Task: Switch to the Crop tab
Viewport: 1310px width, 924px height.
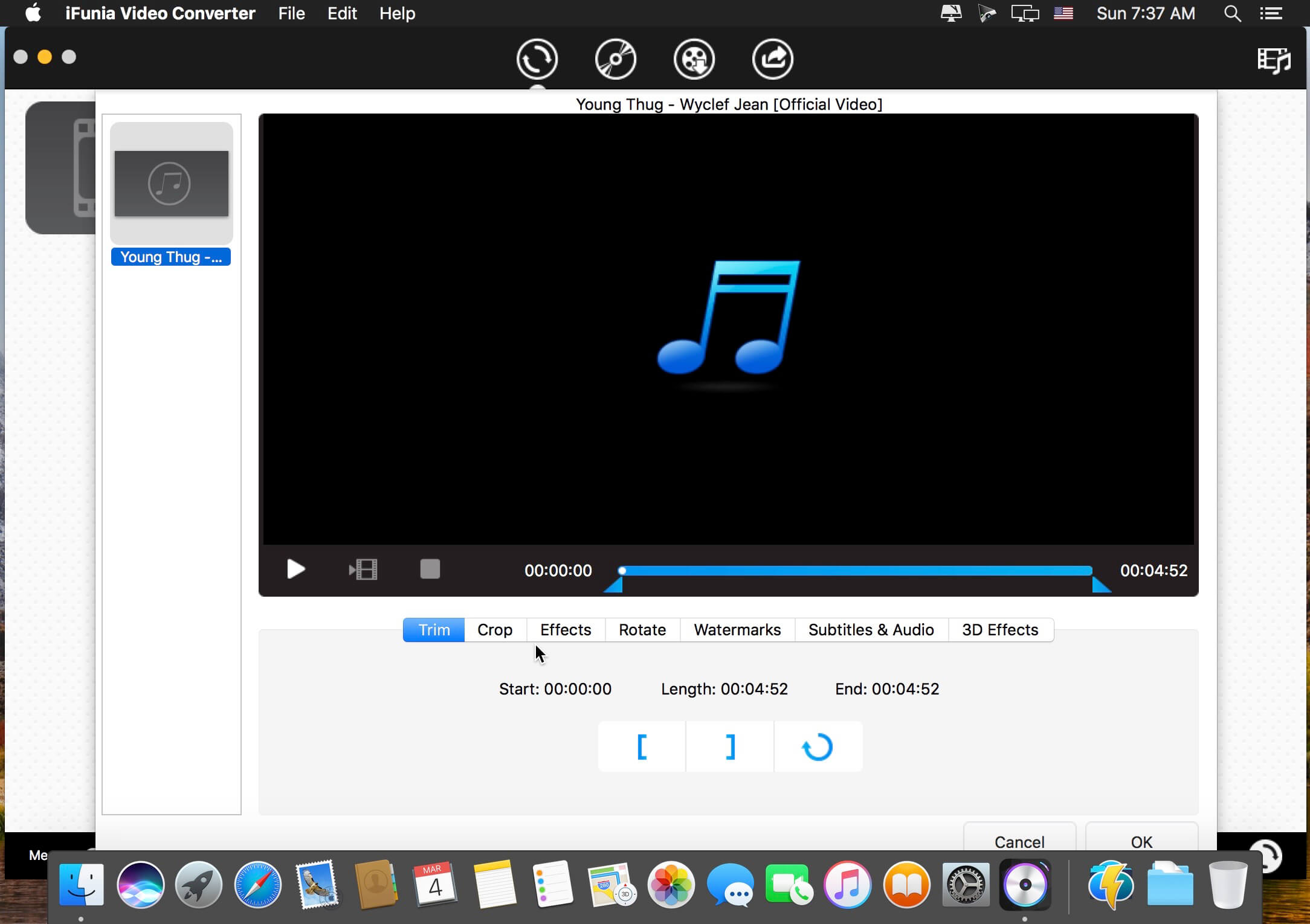Action: pos(494,629)
